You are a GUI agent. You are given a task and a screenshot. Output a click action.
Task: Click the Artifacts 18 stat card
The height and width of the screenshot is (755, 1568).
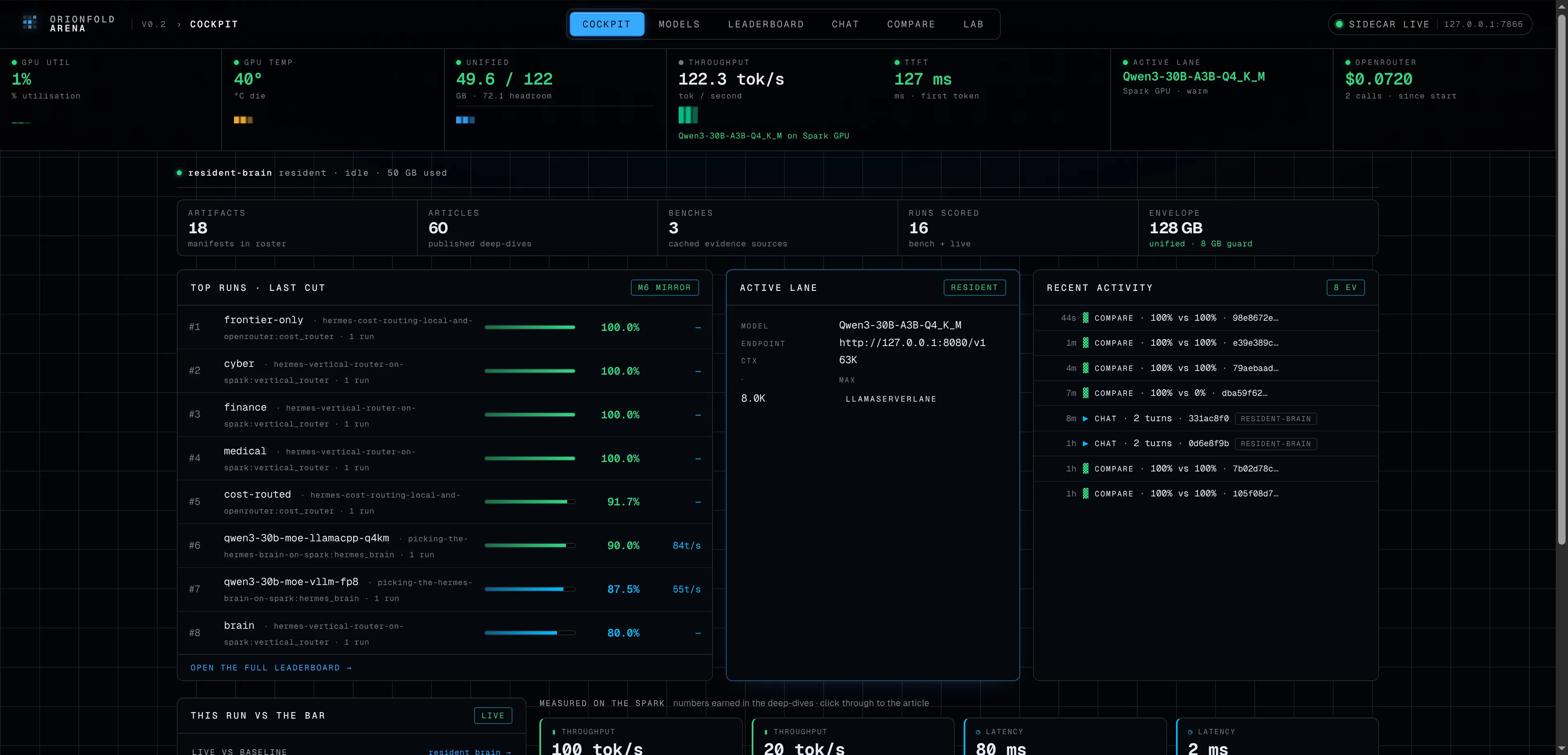[x=297, y=228]
